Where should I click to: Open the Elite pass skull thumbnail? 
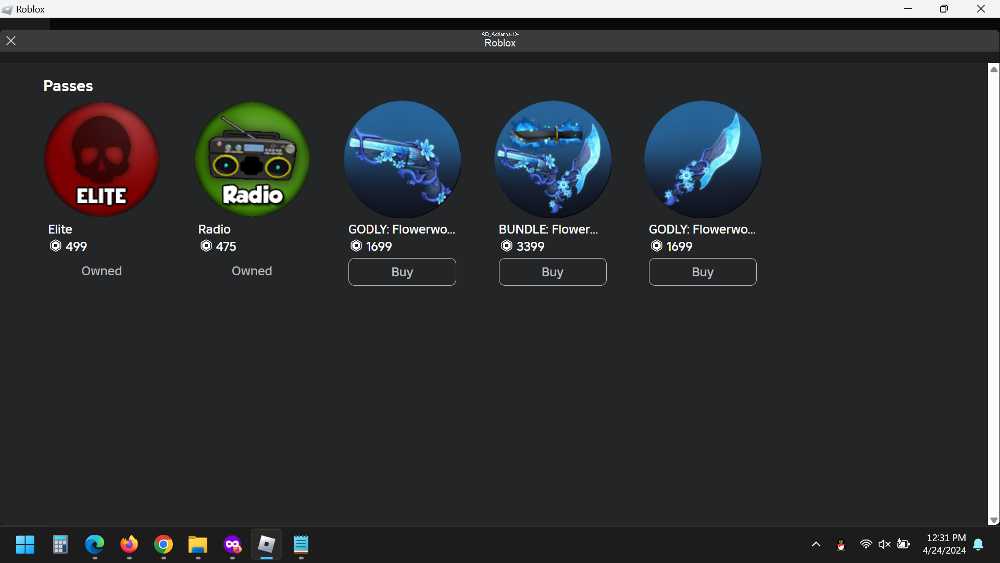tap(101, 159)
